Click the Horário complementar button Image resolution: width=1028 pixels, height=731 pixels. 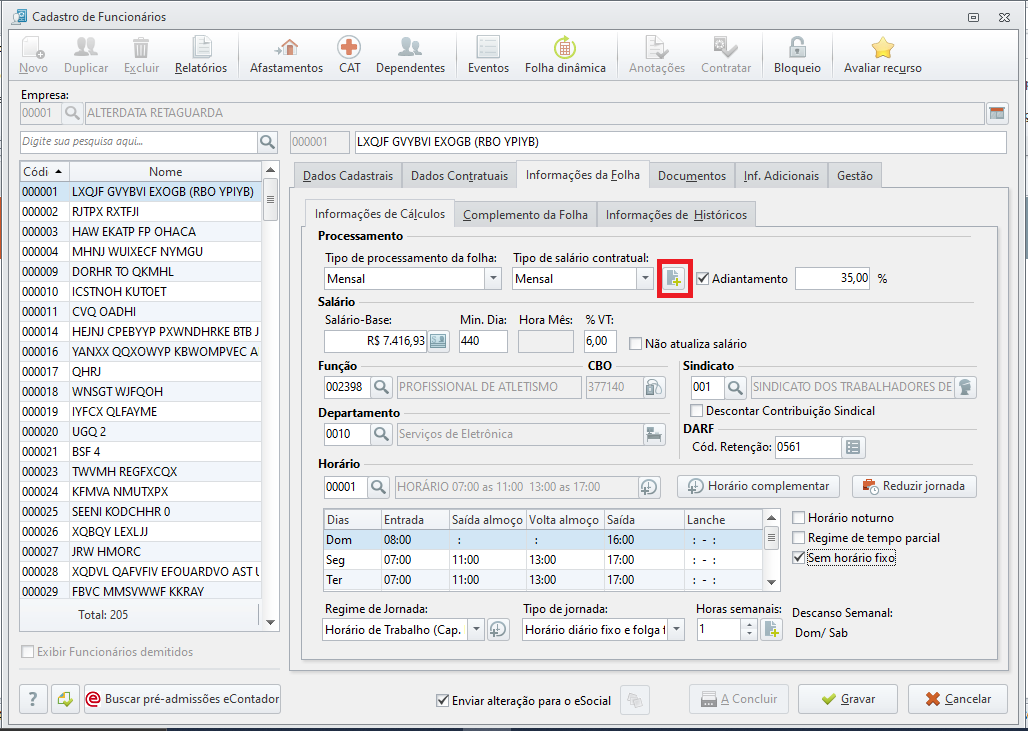pyautogui.click(x=759, y=486)
